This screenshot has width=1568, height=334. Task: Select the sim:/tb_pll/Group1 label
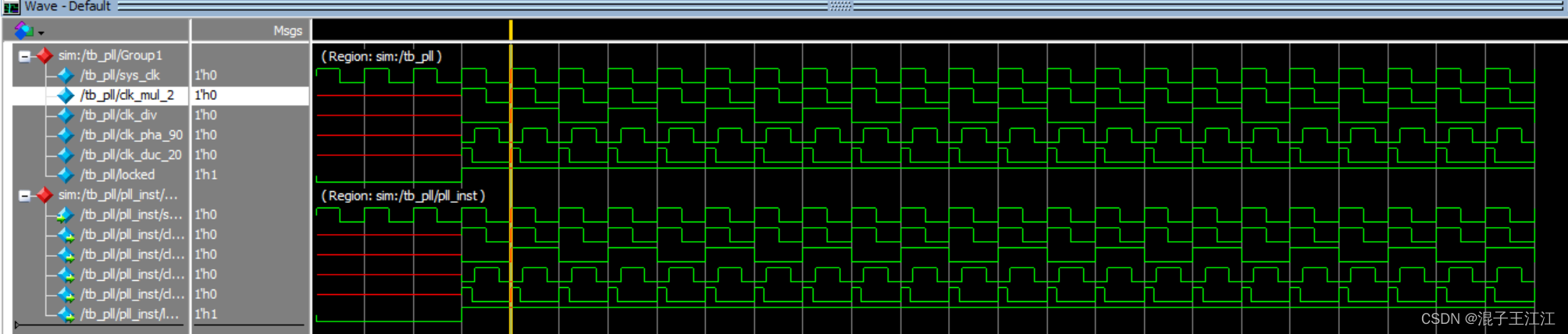click(x=110, y=55)
